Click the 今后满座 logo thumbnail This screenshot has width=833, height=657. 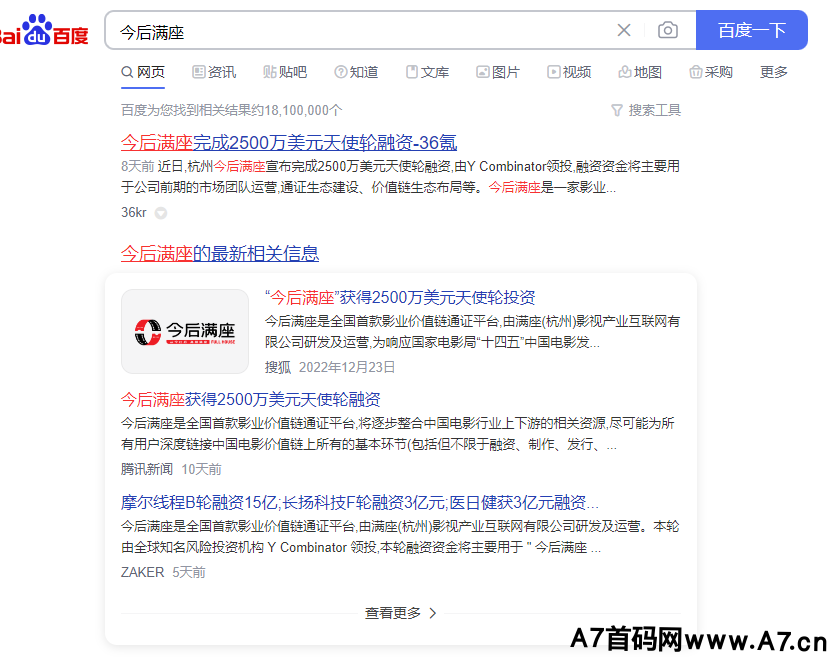pos(185,331)
